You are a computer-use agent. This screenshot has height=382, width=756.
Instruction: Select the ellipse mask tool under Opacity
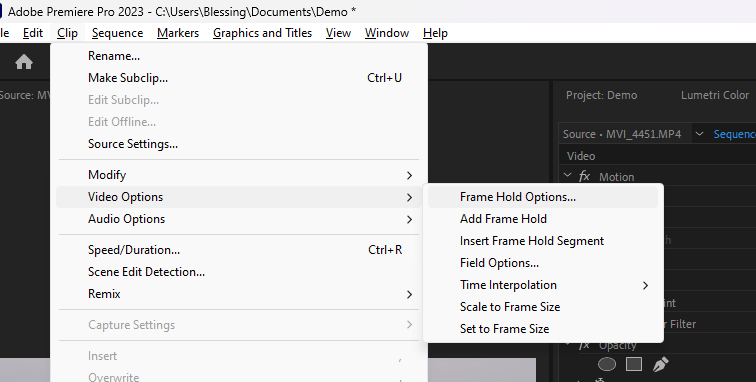click(x=607, y=364)
